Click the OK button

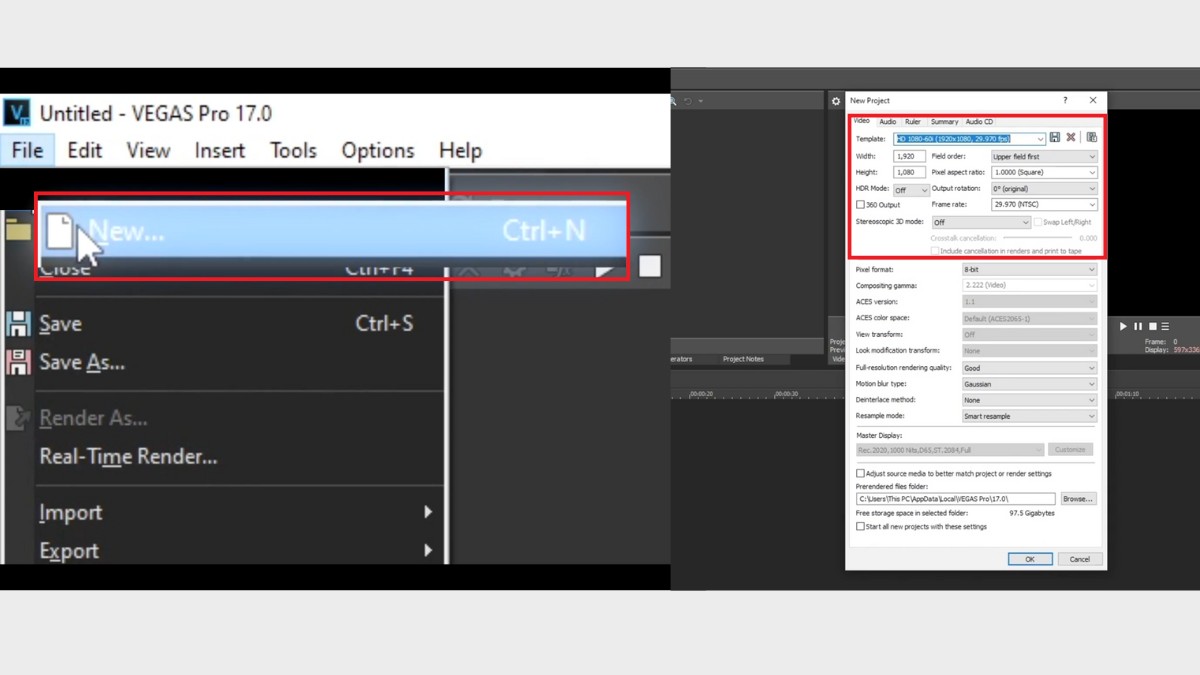tap(1030, 559)
